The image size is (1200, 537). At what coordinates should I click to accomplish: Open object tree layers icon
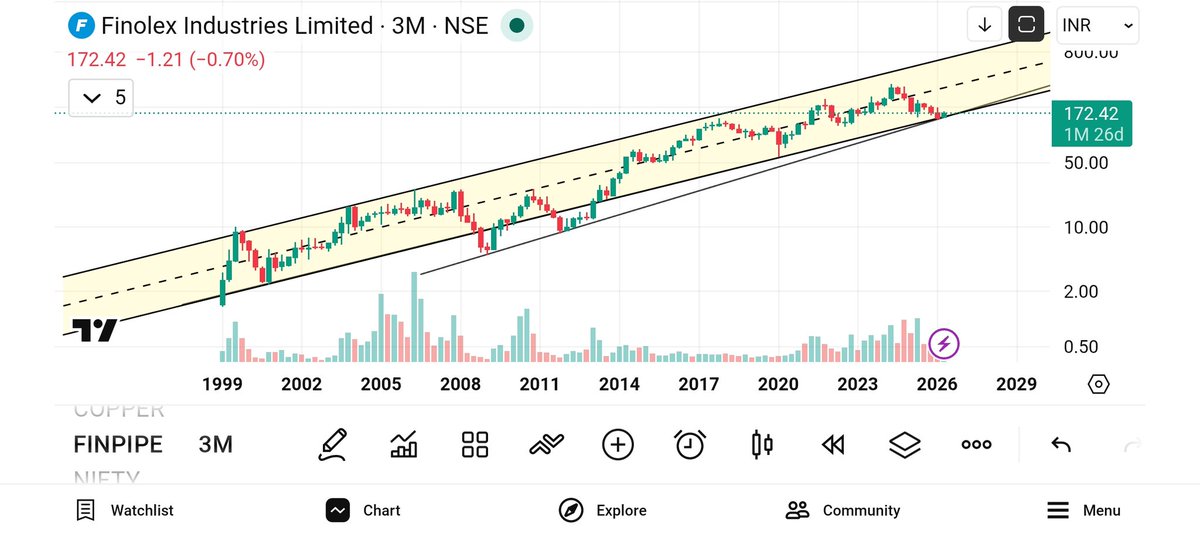coord(904,445)
